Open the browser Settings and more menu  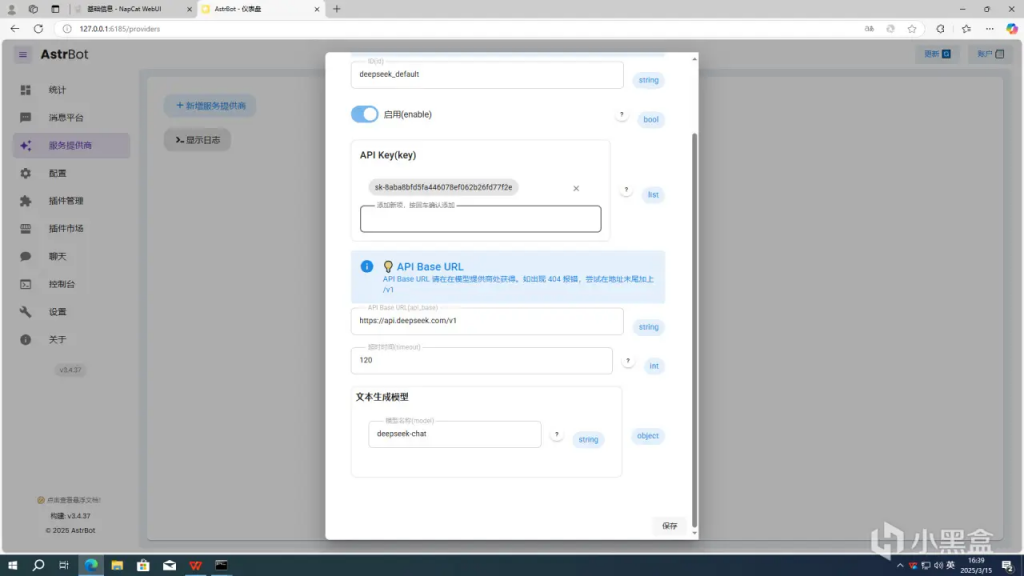click(x=990, y=29)
